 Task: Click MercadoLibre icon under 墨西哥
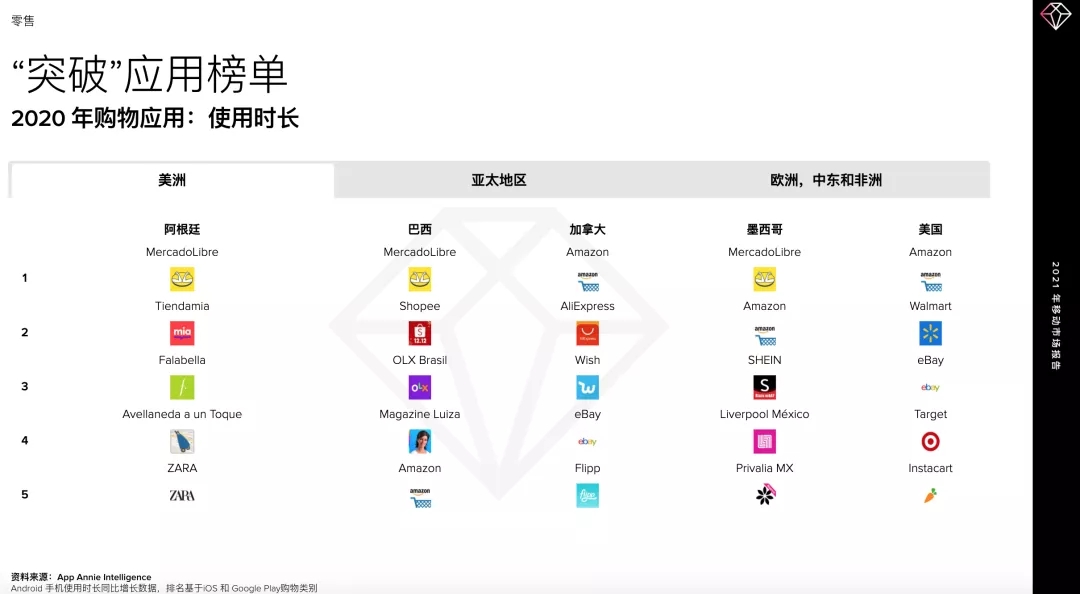[765, 279]
